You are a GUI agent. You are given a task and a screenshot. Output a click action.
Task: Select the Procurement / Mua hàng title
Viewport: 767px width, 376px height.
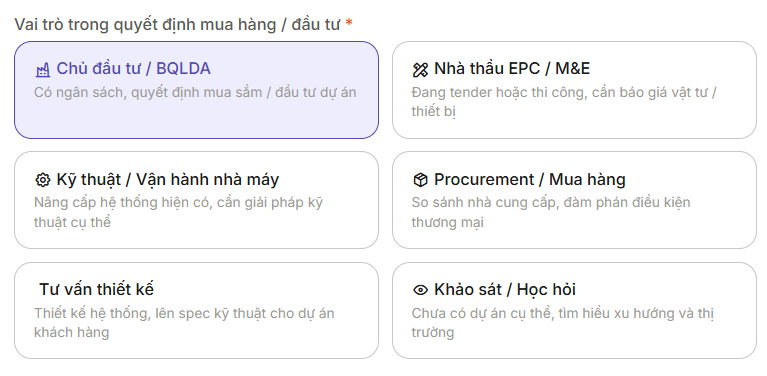coord(530,179)
